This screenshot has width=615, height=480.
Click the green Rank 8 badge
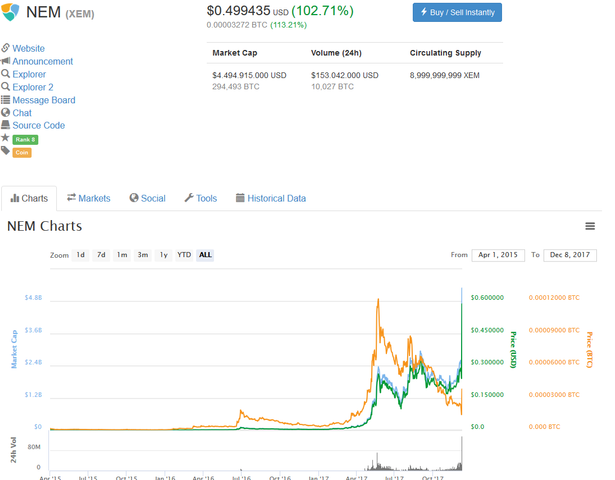pyautogui.click(x=25, y=140)
